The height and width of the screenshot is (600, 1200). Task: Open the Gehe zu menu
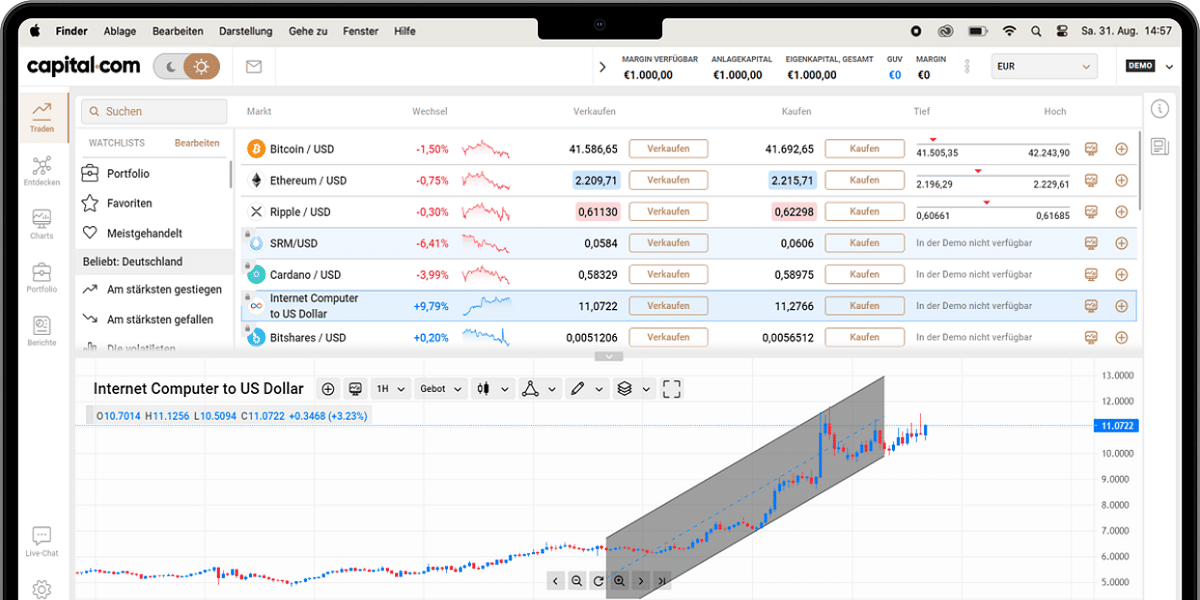click(x=308, y=31)
